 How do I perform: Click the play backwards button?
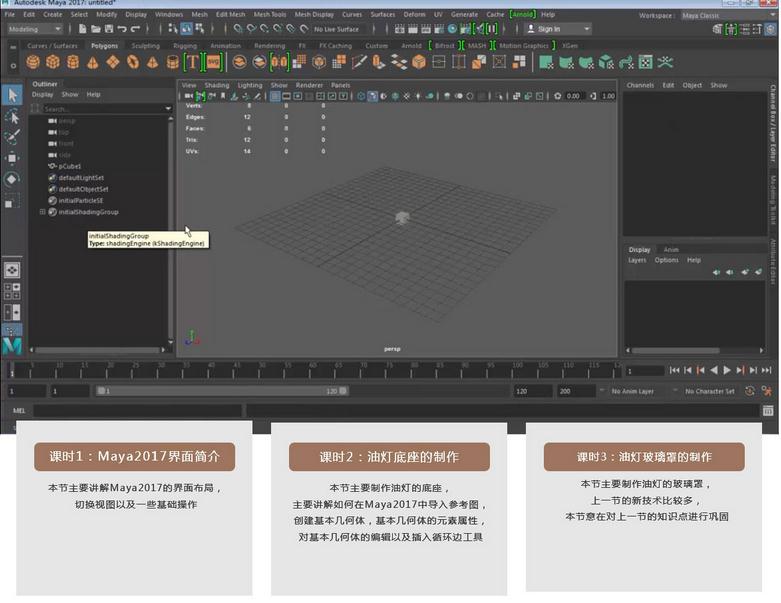(714, 370)
